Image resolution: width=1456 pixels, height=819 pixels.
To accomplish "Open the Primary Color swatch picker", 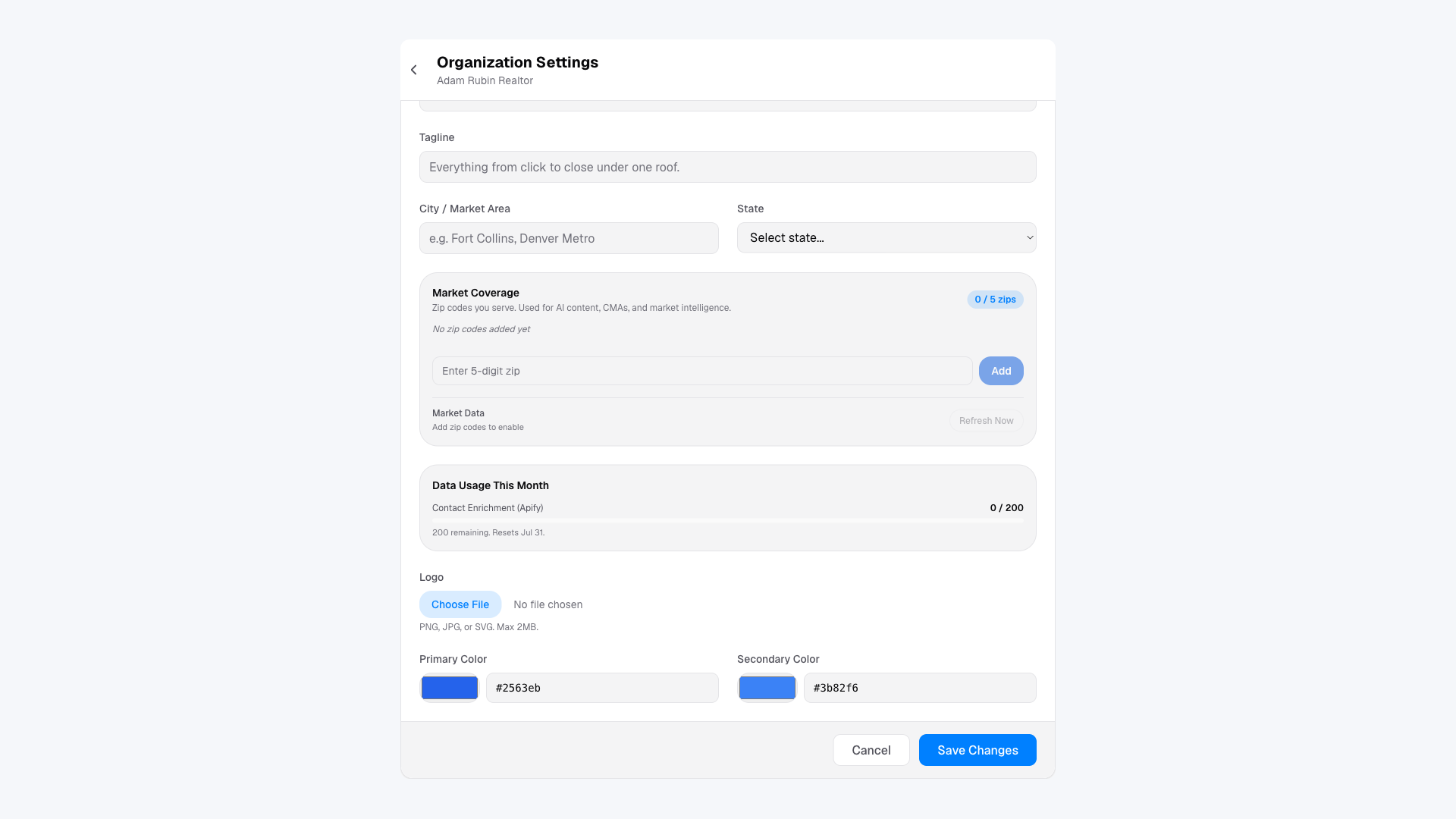I will [x=450, y=688].
